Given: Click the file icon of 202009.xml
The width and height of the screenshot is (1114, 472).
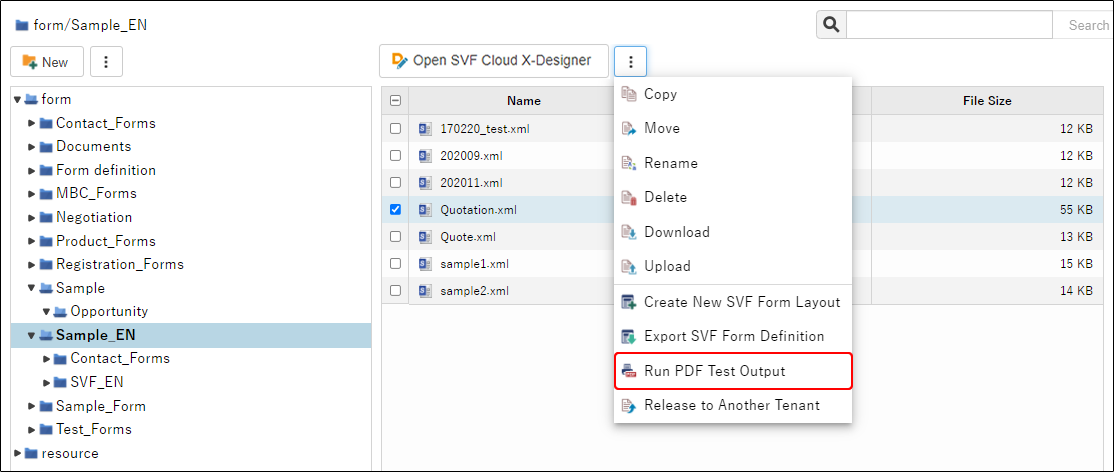Looking at the screenshot, I should coord(426,156).
